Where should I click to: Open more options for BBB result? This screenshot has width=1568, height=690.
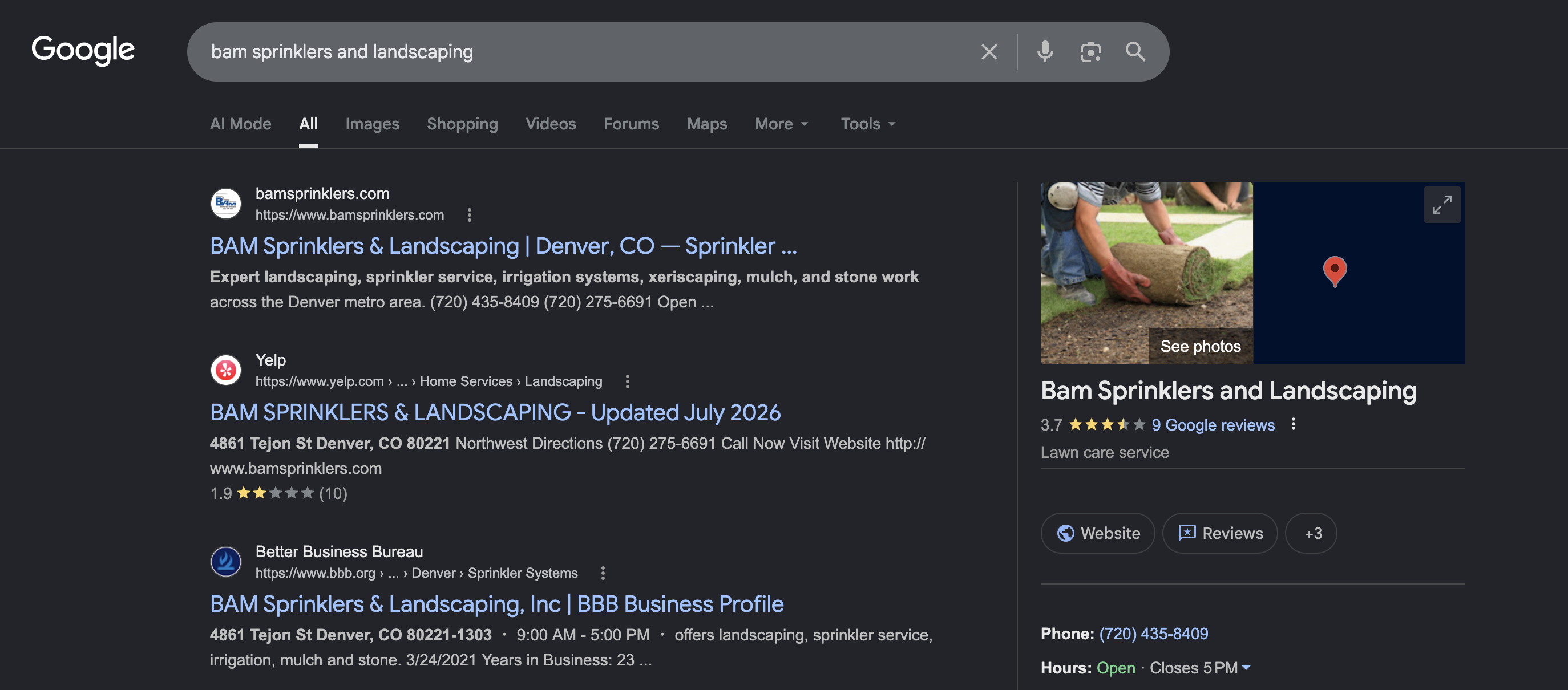point(603,573)
